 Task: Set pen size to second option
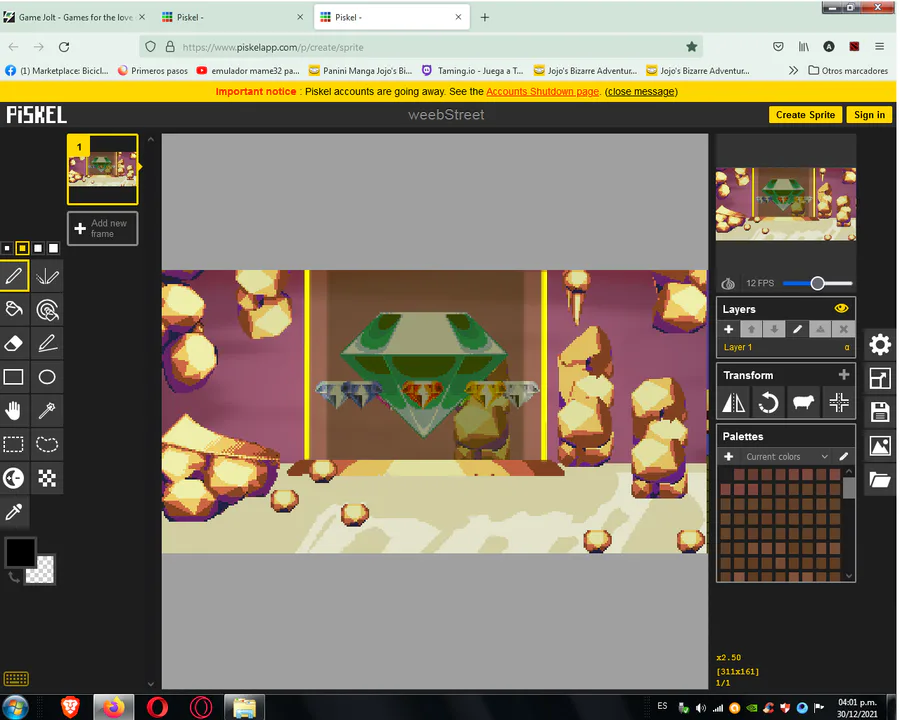[x=22, y=248]
